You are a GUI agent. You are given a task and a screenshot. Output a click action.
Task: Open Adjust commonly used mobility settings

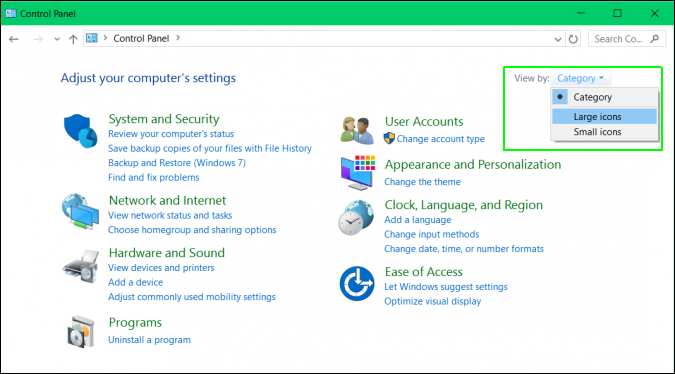tap(192, 297)
